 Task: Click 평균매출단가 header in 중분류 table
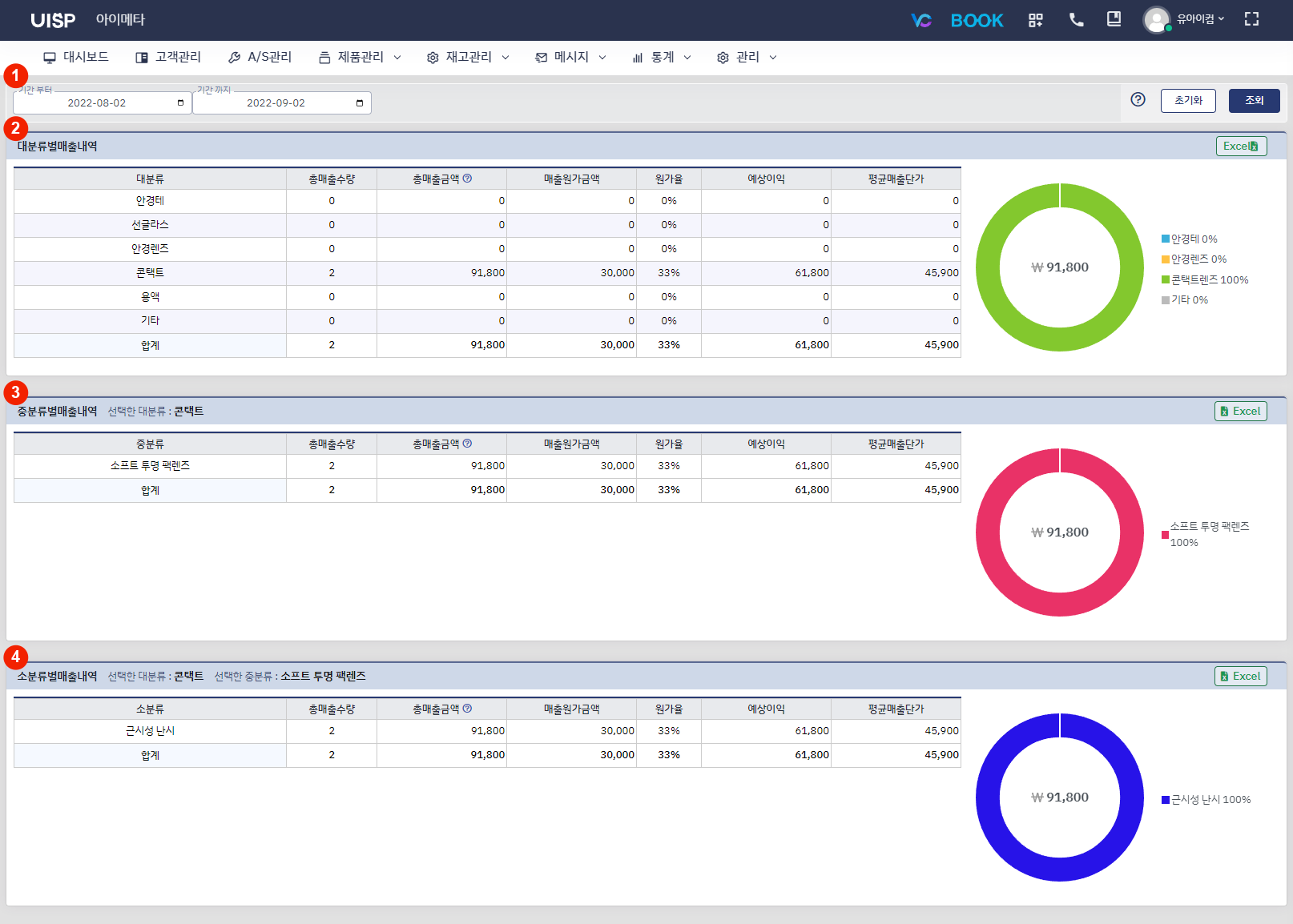[896, 444]
